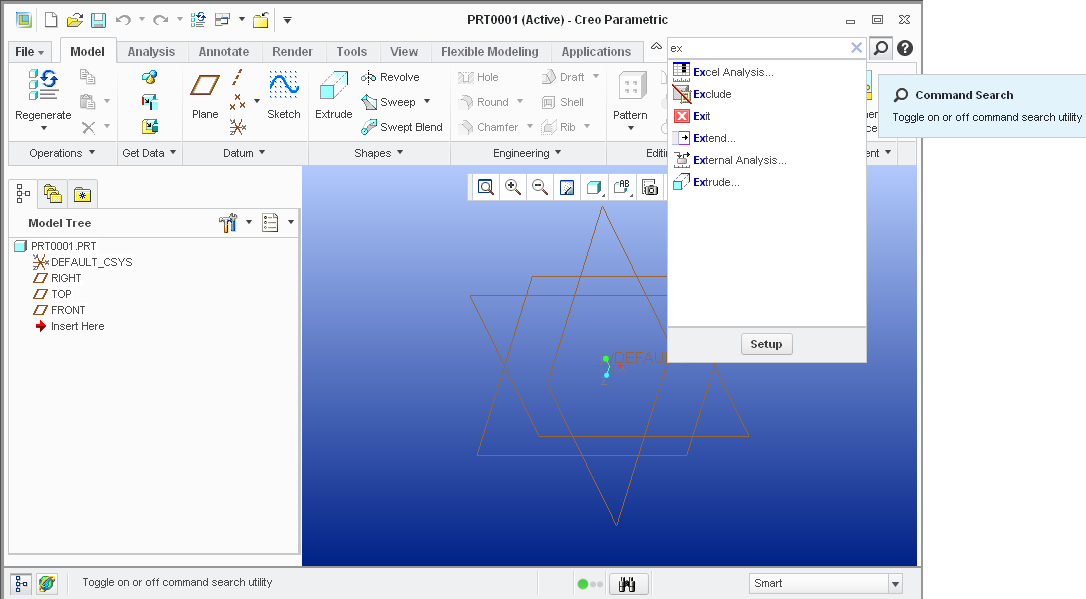Open a file using the folder icon

[x=74, y=20]
